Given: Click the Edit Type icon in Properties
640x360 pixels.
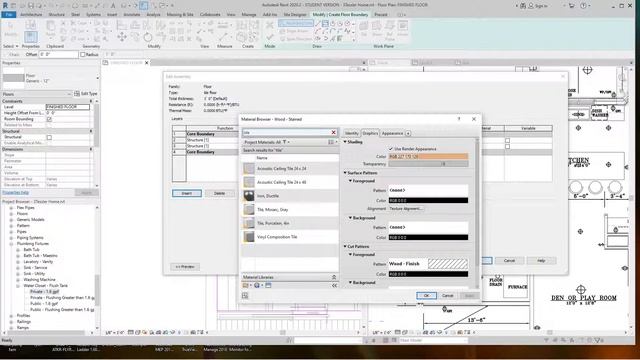Looking at the screenshot, I should coord(77,93).
